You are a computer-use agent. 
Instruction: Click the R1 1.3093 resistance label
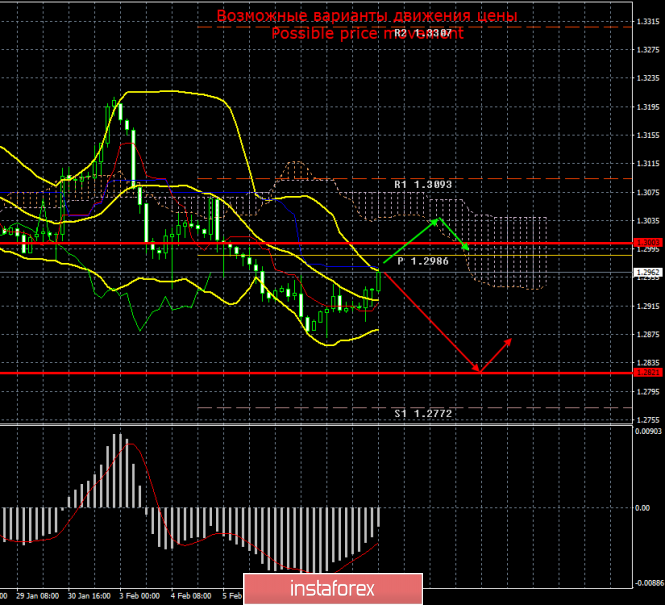[x=425, y=185]
